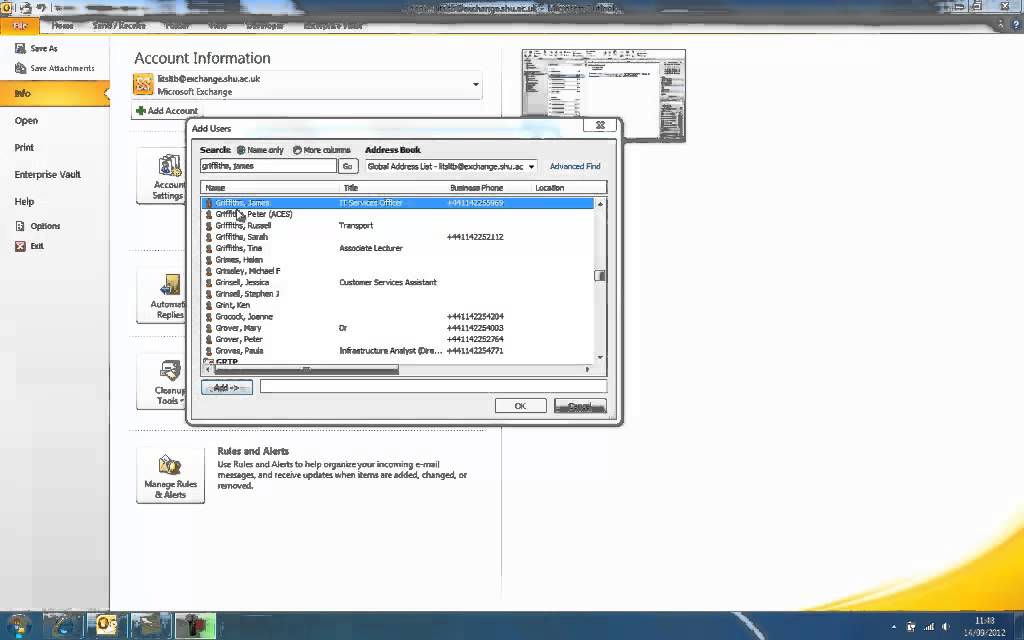Click contact icon beside Grint, Ken
This screenshot has height=640, width=1024.
209,305
